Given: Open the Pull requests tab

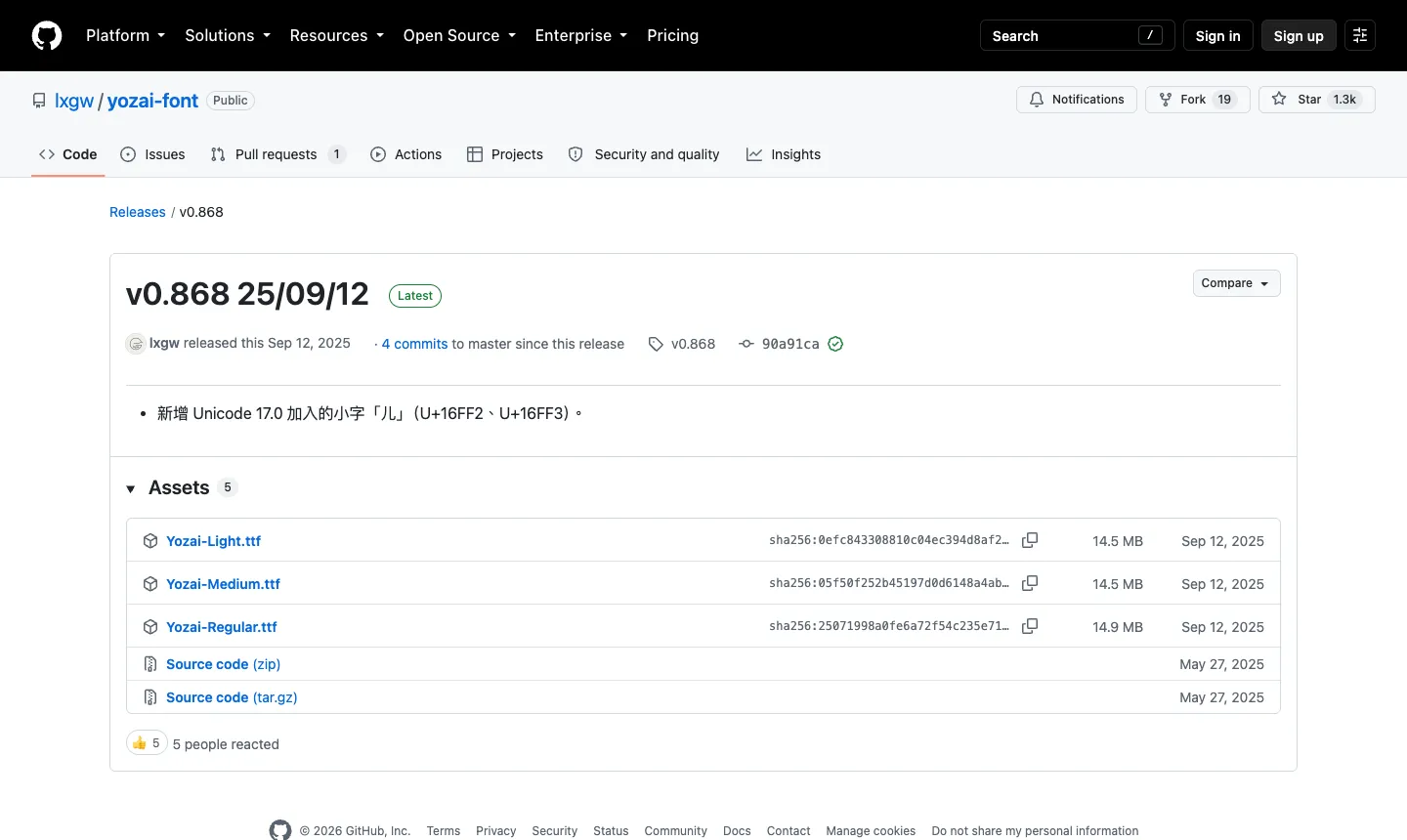Looking at the screenshot, I should [278, 154].
